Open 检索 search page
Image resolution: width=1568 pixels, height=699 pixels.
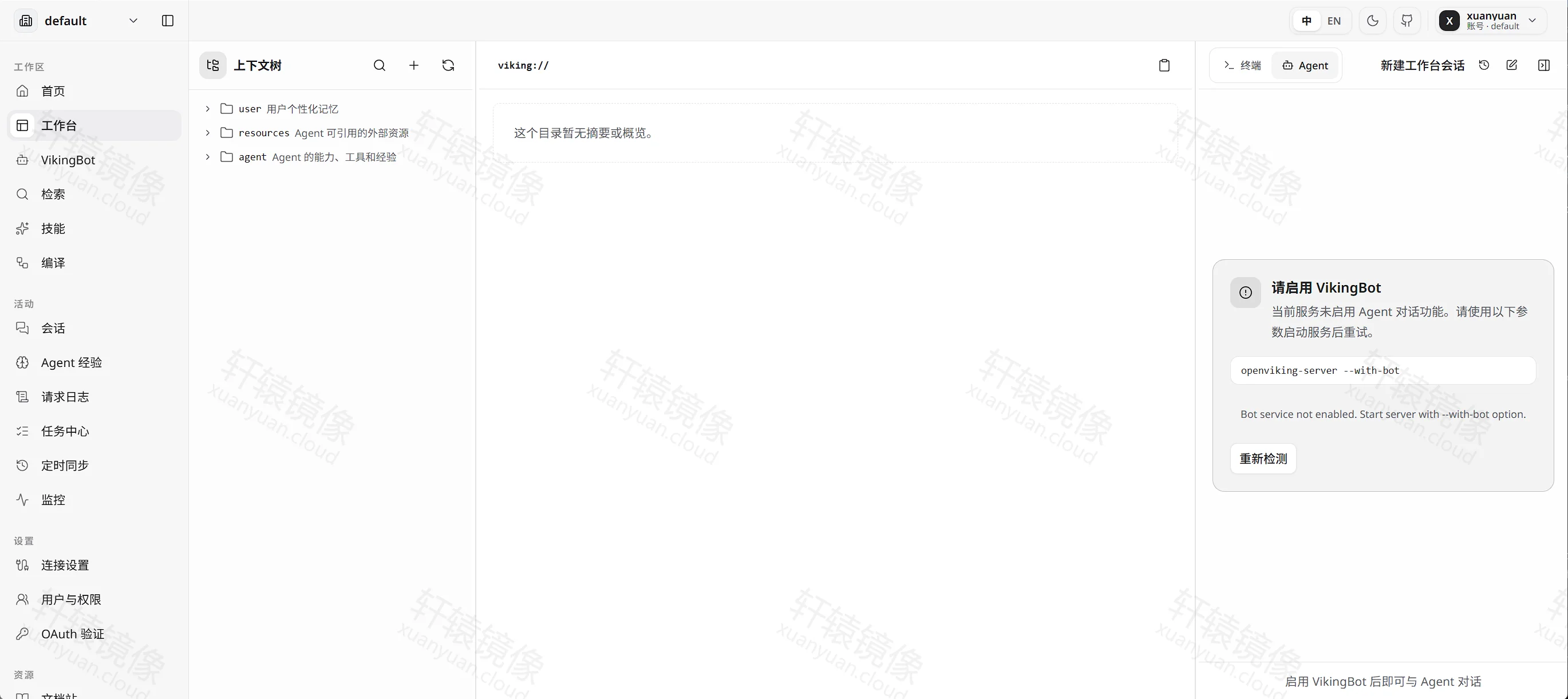pos(94,194)
